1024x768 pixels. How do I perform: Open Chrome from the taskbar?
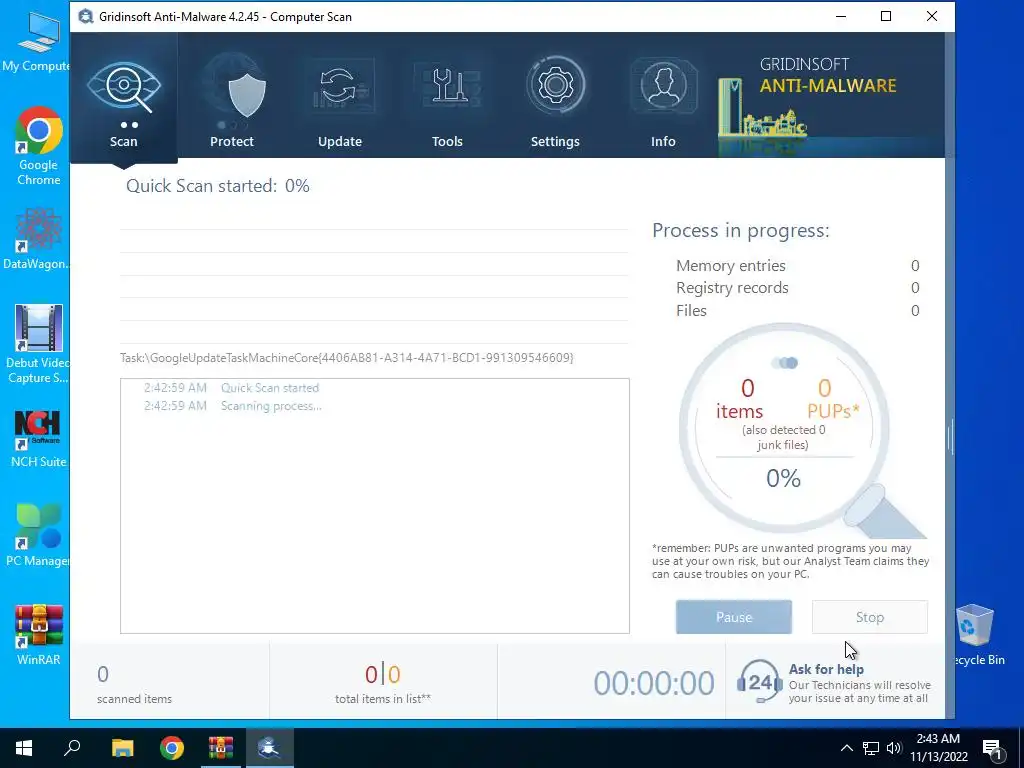[172, 748]
